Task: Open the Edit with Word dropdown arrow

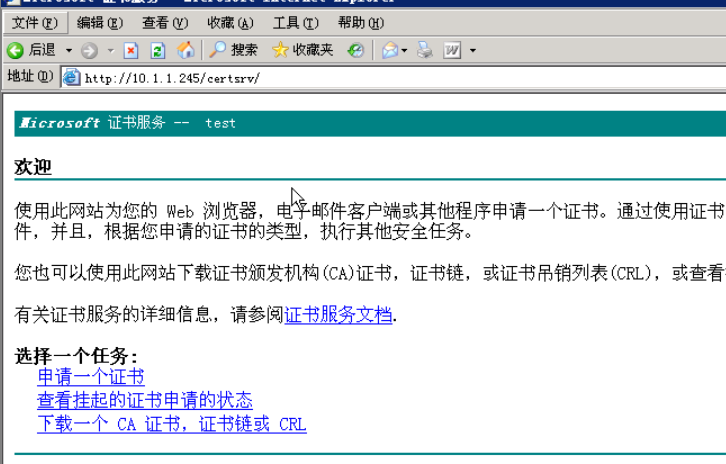Action: tap(473, 50)
